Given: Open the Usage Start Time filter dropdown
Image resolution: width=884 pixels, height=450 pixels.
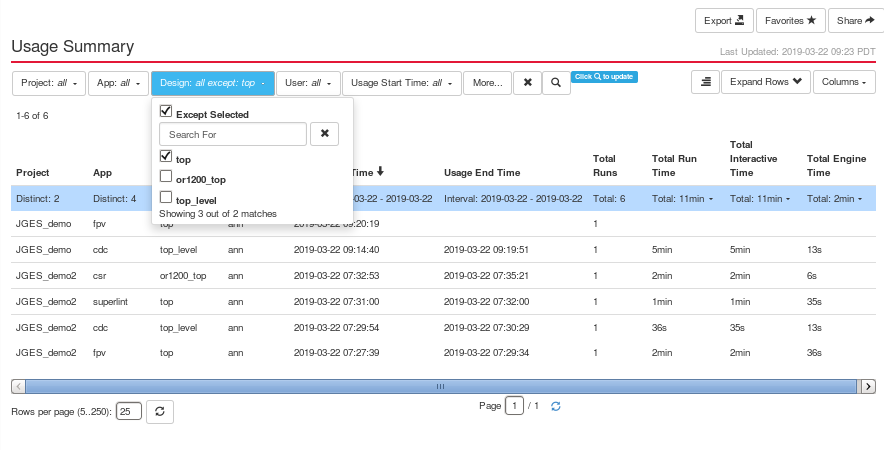Looking at the screenshot, I should coord(401,83).
